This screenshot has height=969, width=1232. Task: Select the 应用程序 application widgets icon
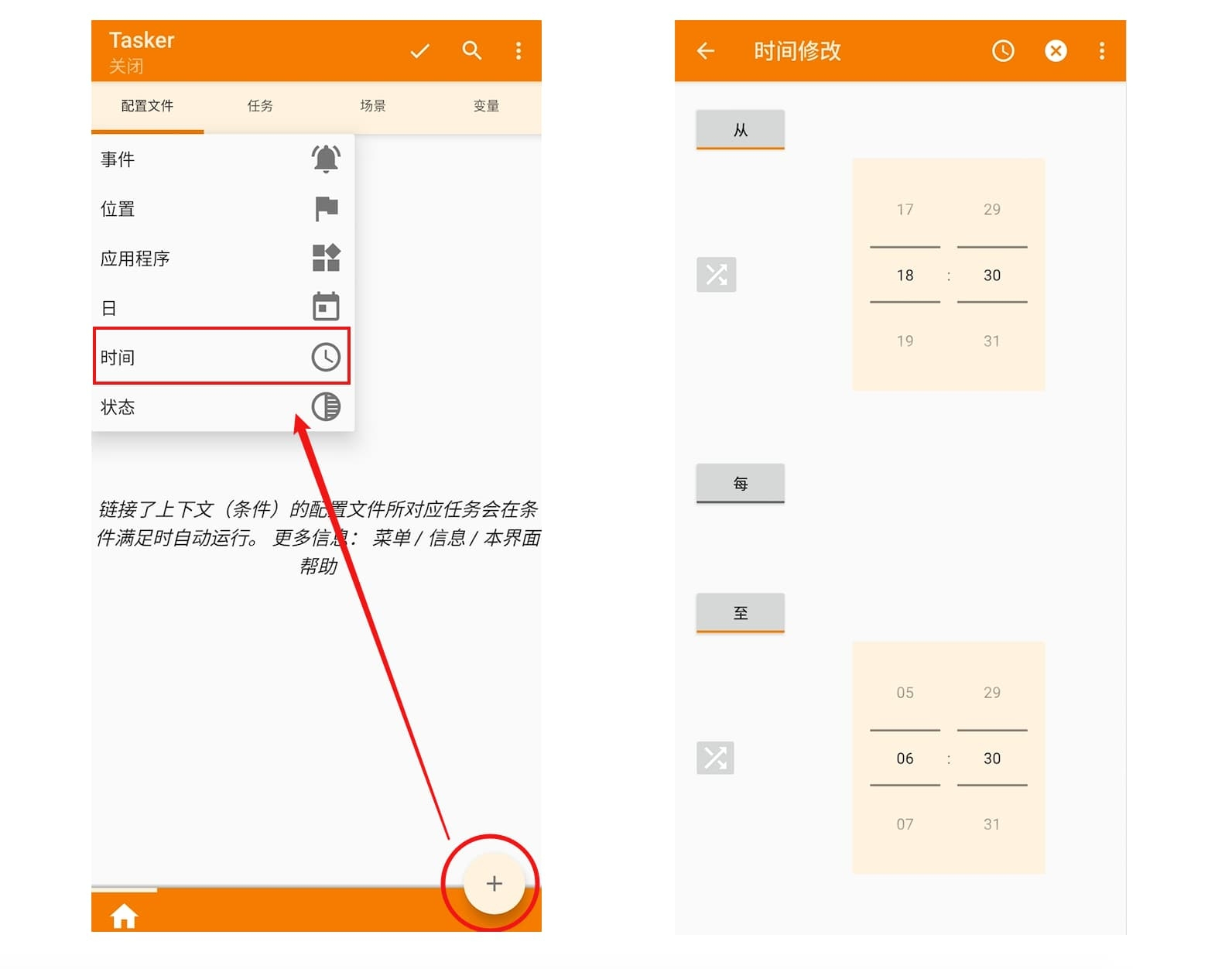(326, 258)
